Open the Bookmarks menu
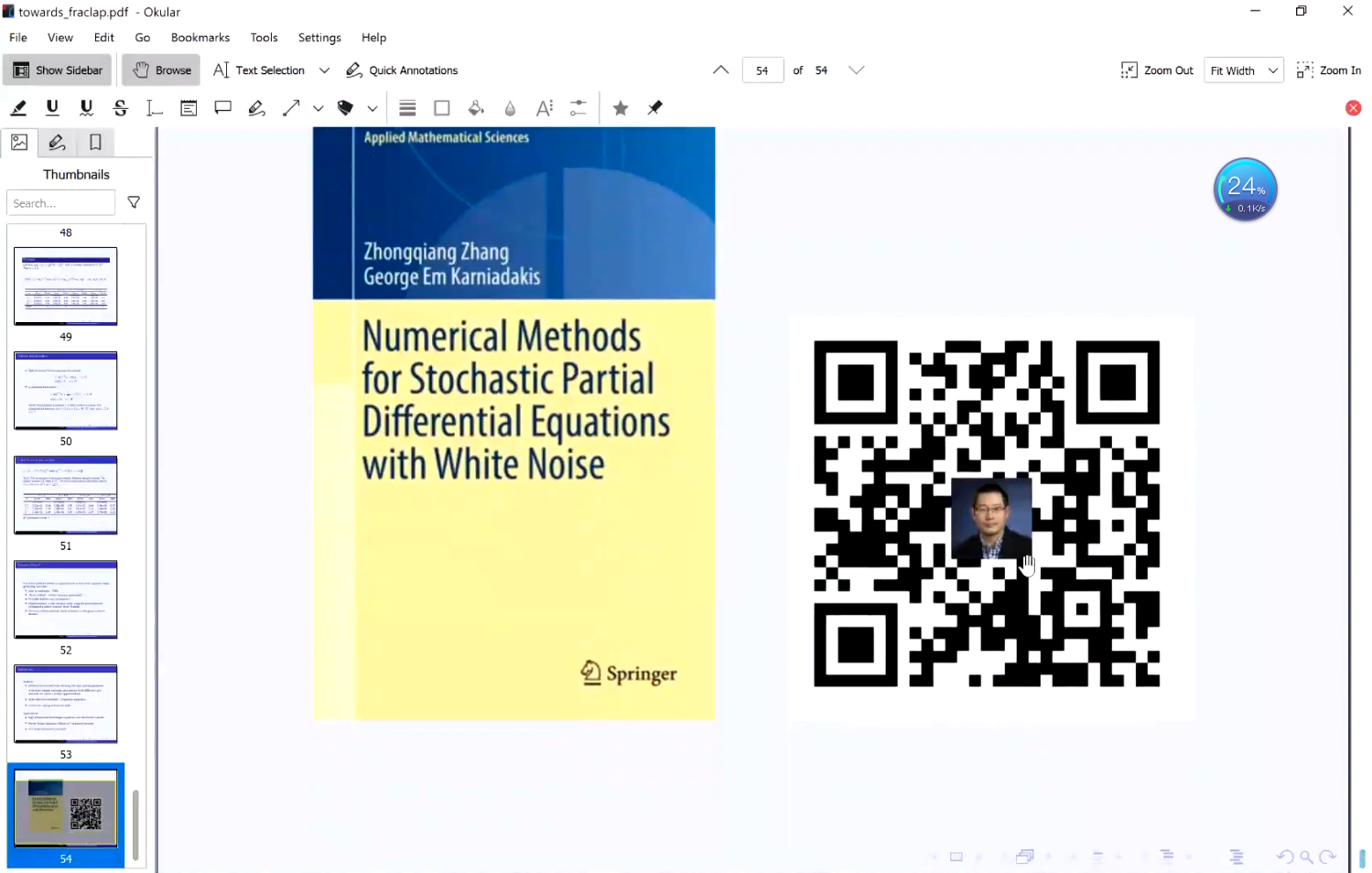Image resolution: width=1372 pixels, height=873 pixels. coord(200,38)
